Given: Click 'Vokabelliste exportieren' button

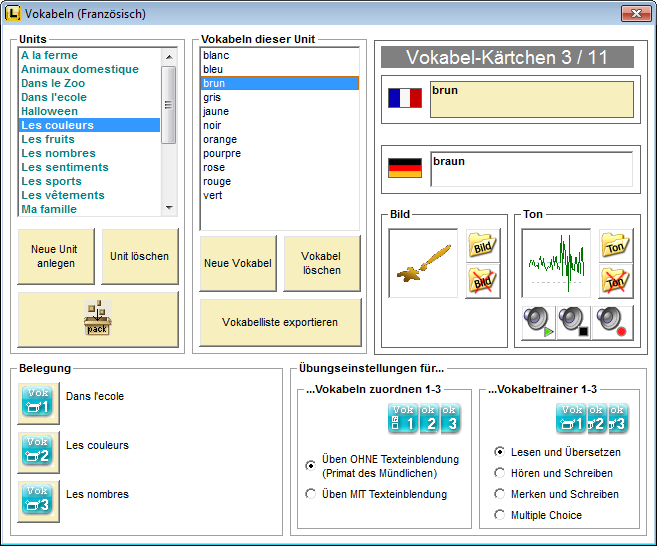Looking at the screenshot, I should pyautogui.click(x=279, y=323).
